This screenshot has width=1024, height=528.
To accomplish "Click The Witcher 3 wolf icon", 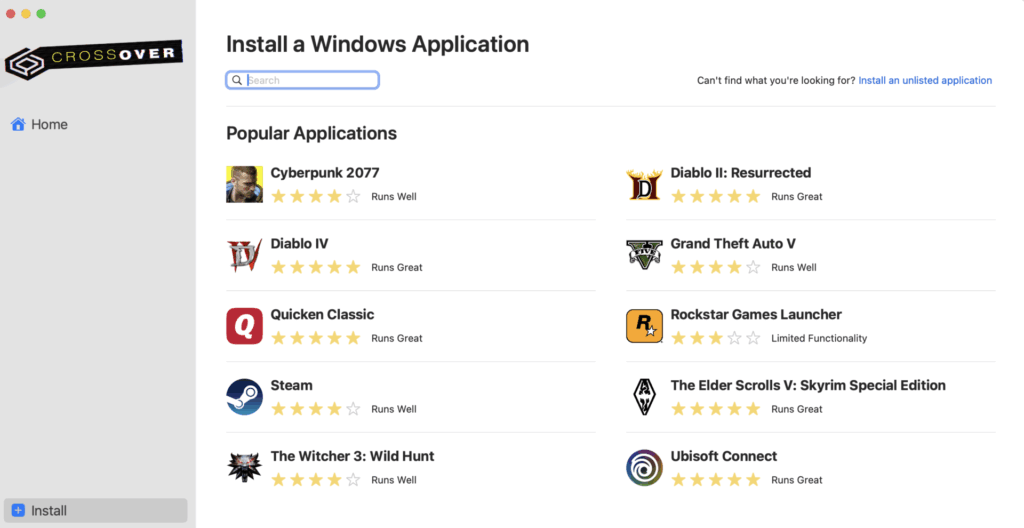I will (x=244, y=468).
